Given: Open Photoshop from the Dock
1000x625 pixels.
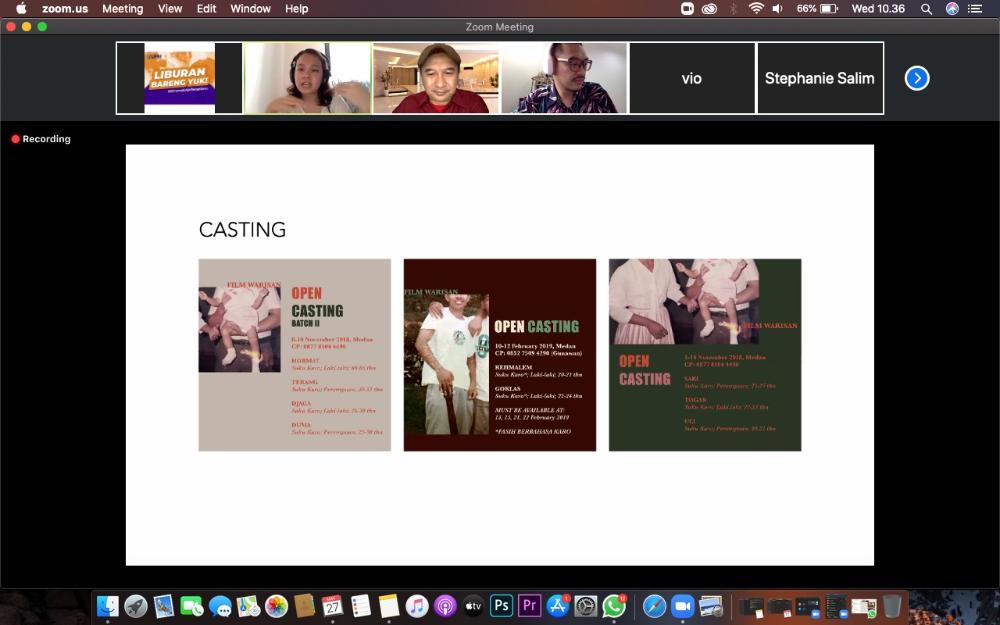Looking at the screenshot, I should tap(502, 606).
